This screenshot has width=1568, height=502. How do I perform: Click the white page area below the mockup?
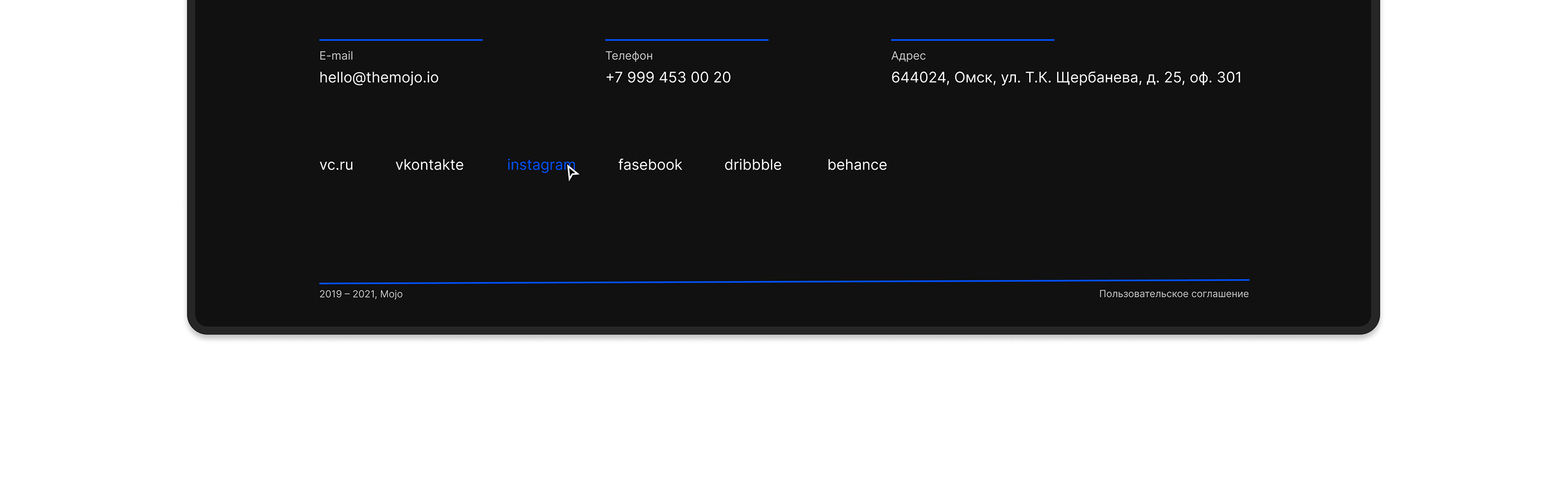click(784, 420)
